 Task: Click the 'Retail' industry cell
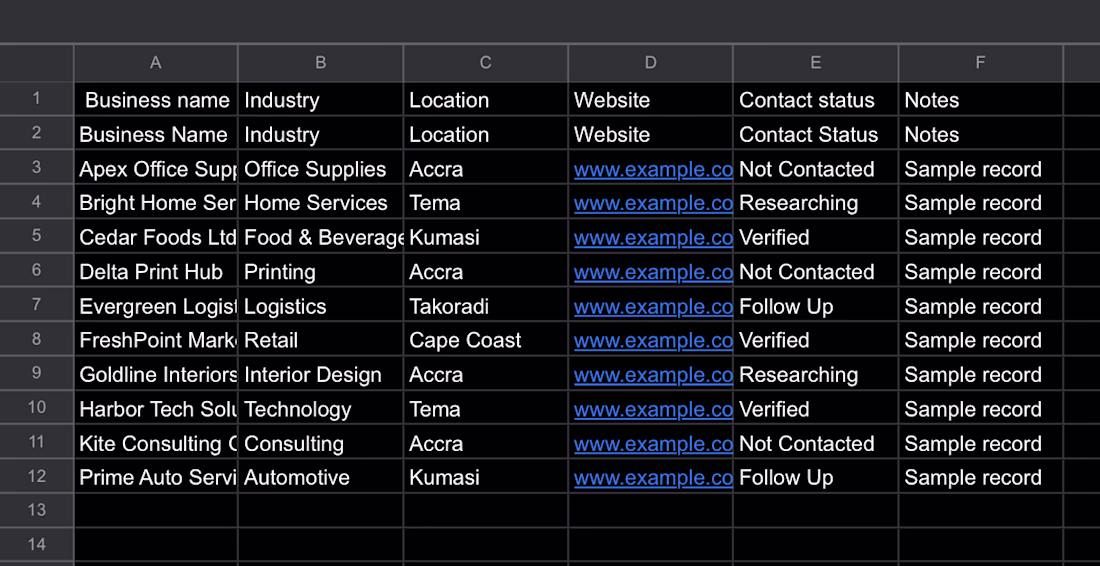[x=321, y=340]
